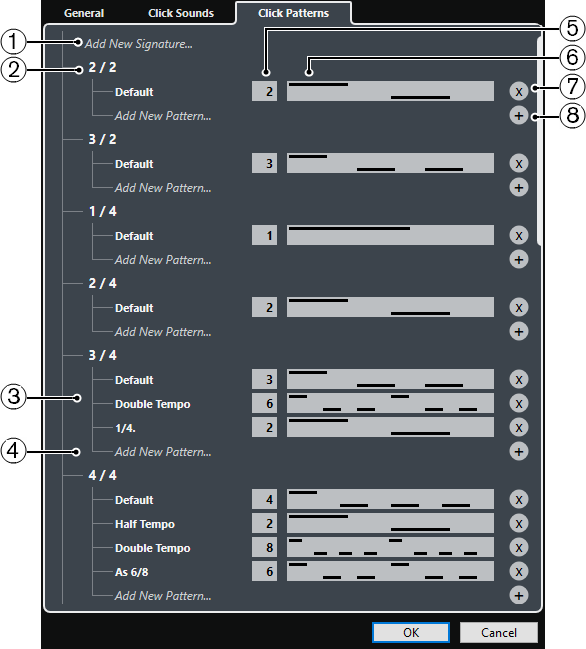Confirm with the OK button

click(x=411, y=632)
